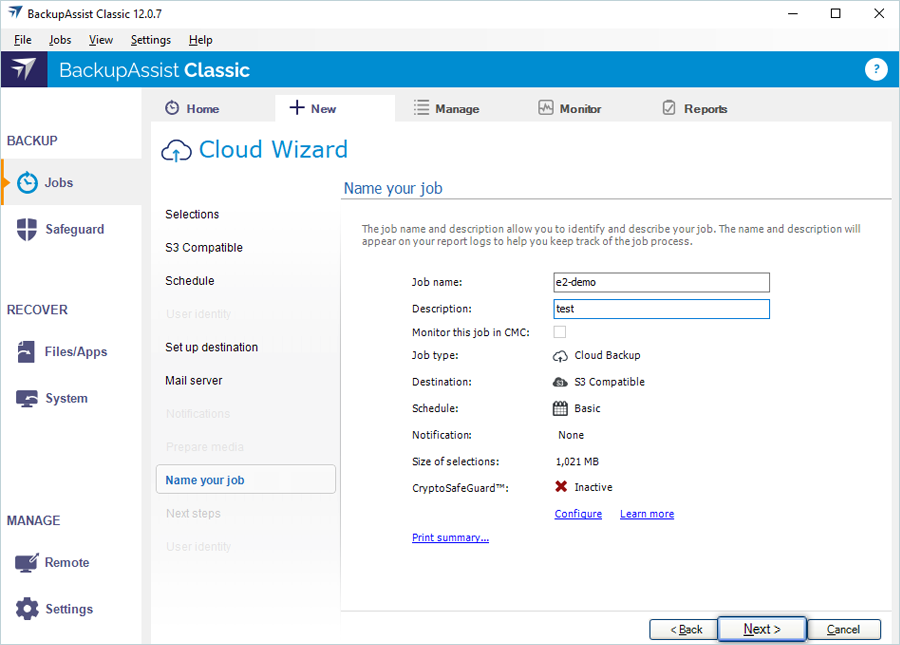Go to the Mail server step
Viewport: 900px width, 645px height.
194,380
